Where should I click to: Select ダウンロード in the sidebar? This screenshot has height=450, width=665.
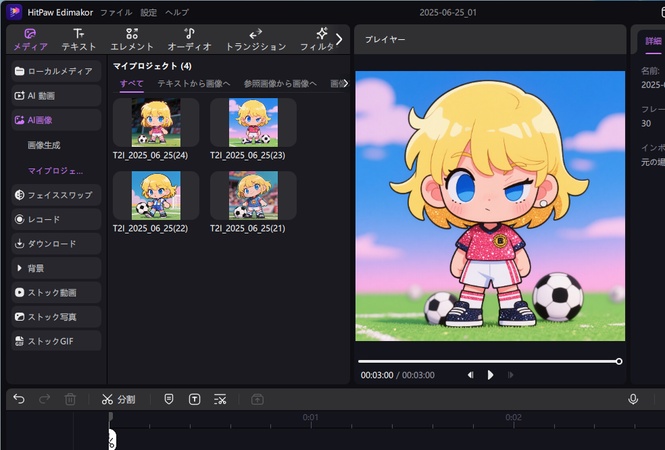[56, 243]
